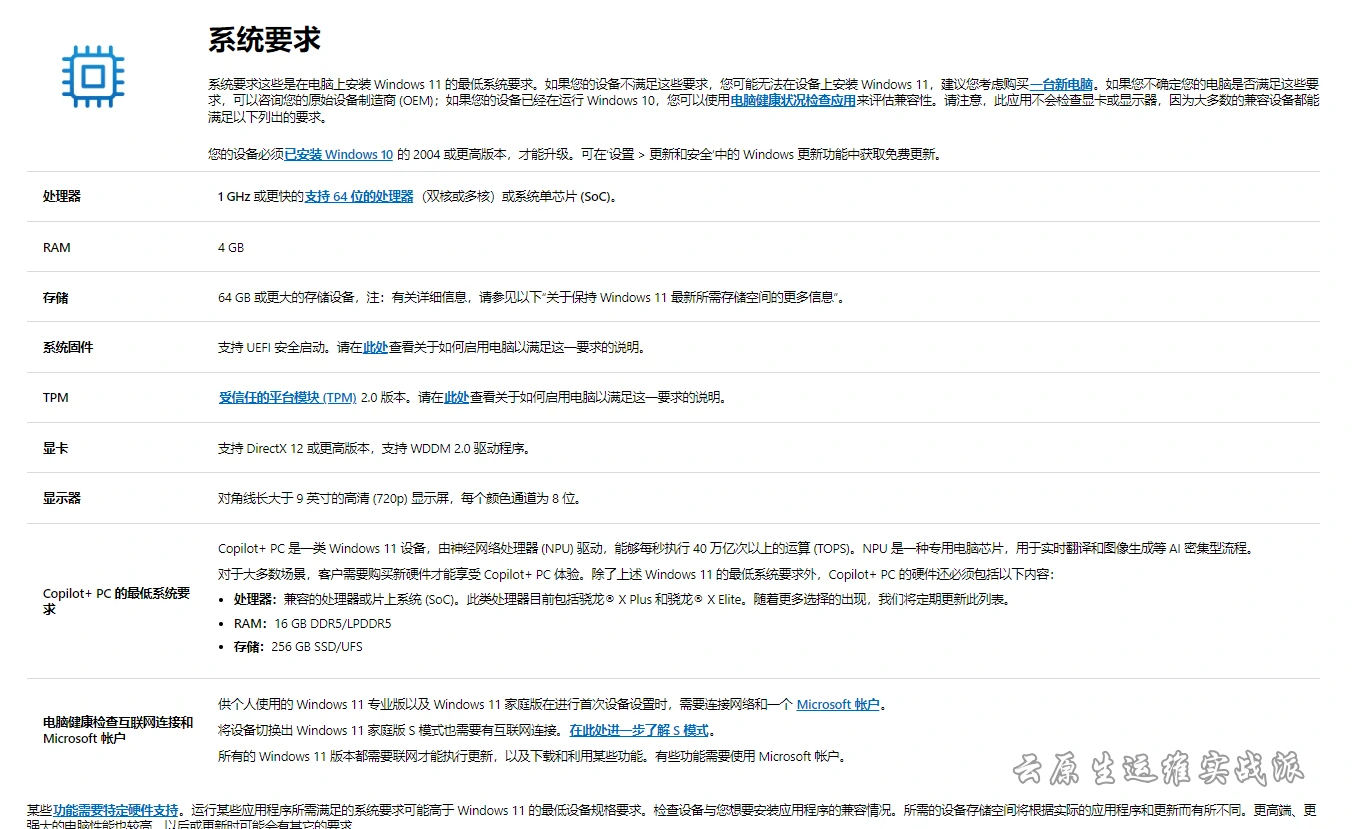Click the 显卡 row label
The height and width of the screenshot is (829, 1359).
click(56, 448)
